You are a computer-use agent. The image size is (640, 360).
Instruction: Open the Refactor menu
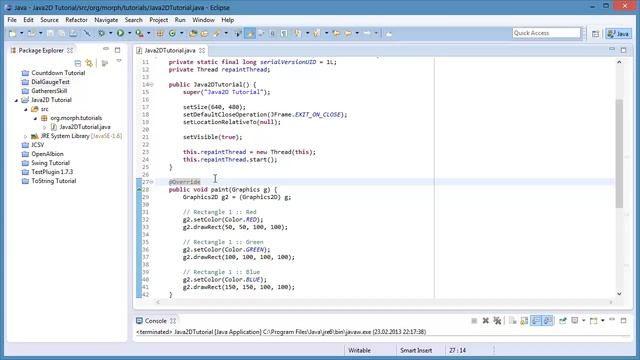(x=76, y=20)
